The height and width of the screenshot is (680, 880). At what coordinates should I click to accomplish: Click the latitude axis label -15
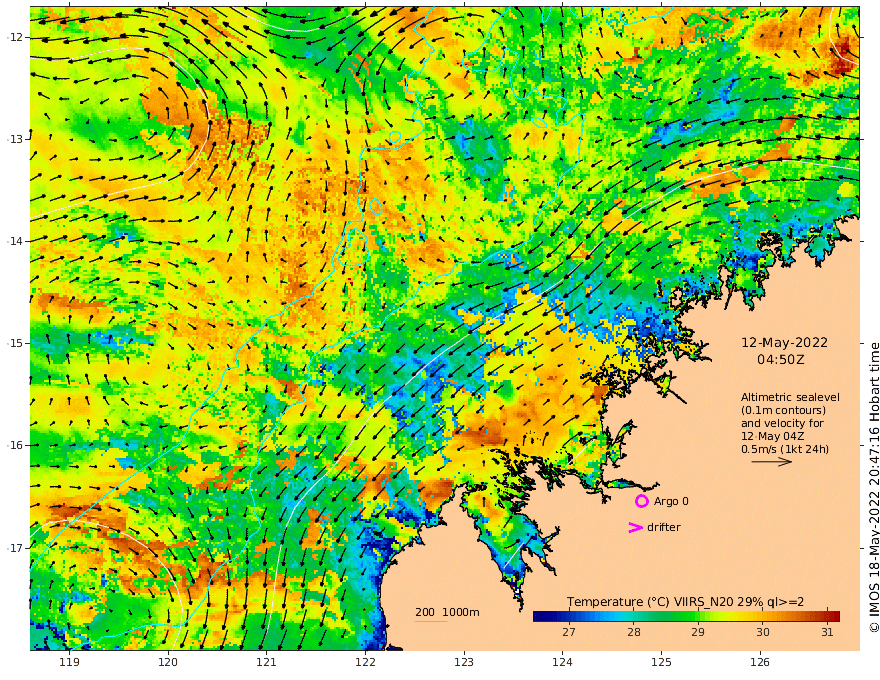(15, 343)
